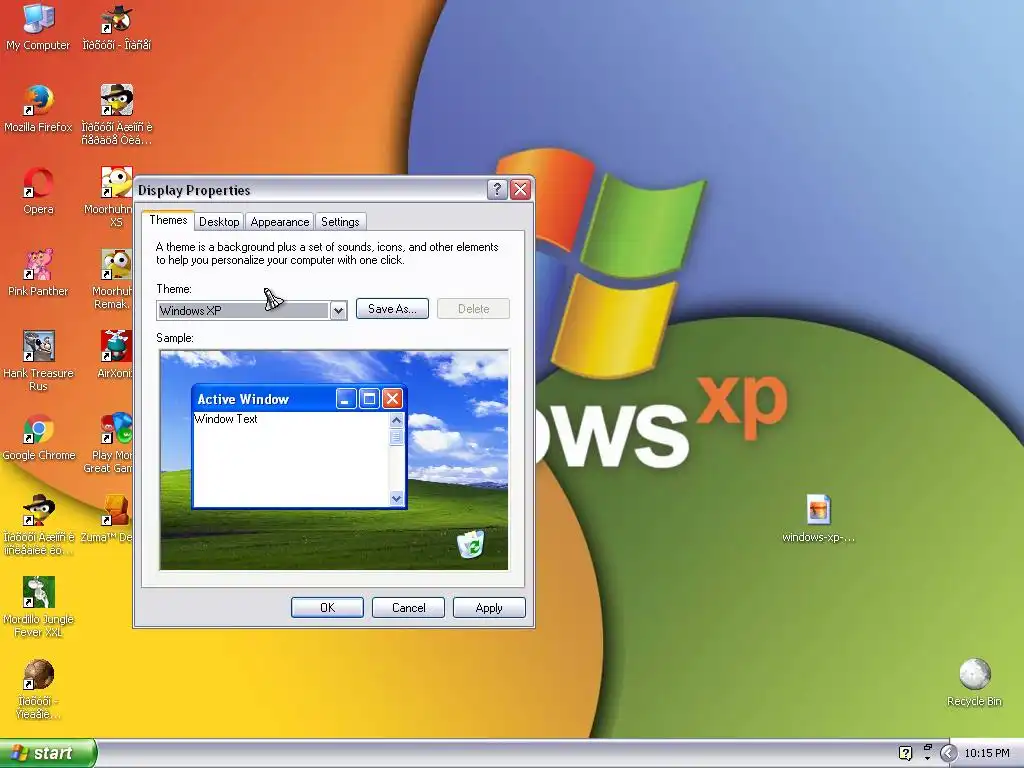Select the Mordillo Jungle Fever XXL shortcut
Image resolution: width=1024 pixels, height=768 pixels.
(x=38, y=607)
